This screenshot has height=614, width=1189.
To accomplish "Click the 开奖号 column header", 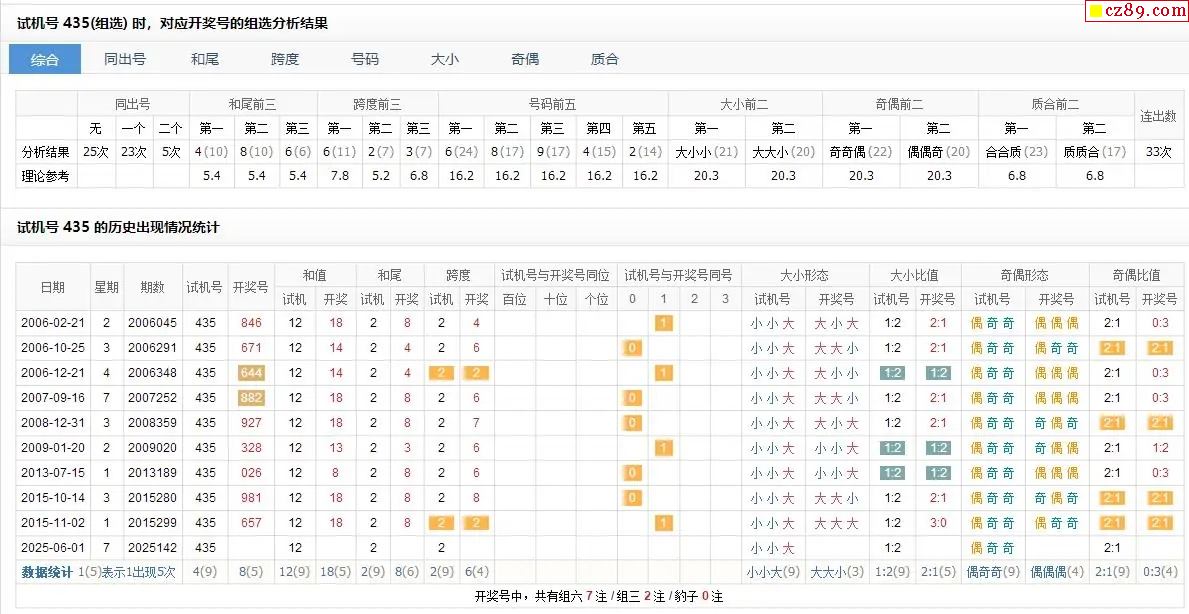I will 251,287.
